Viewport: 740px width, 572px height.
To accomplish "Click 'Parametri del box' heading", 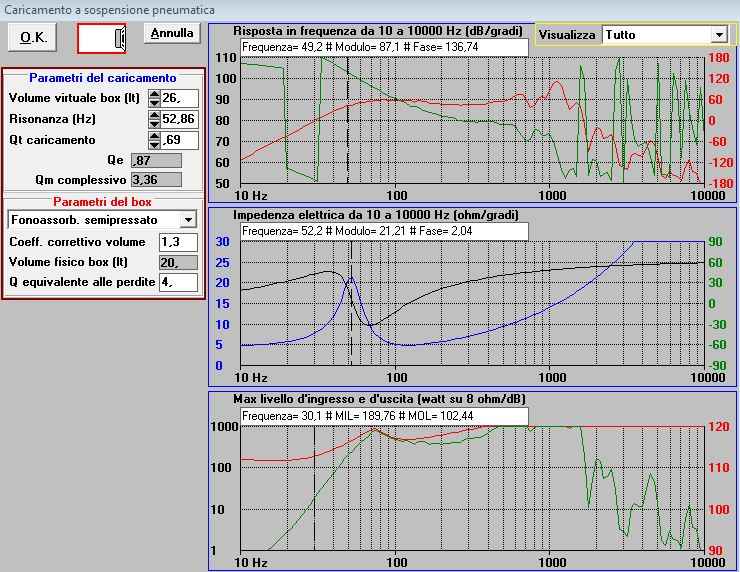I will pyautogui.click(x=102, y=202).
